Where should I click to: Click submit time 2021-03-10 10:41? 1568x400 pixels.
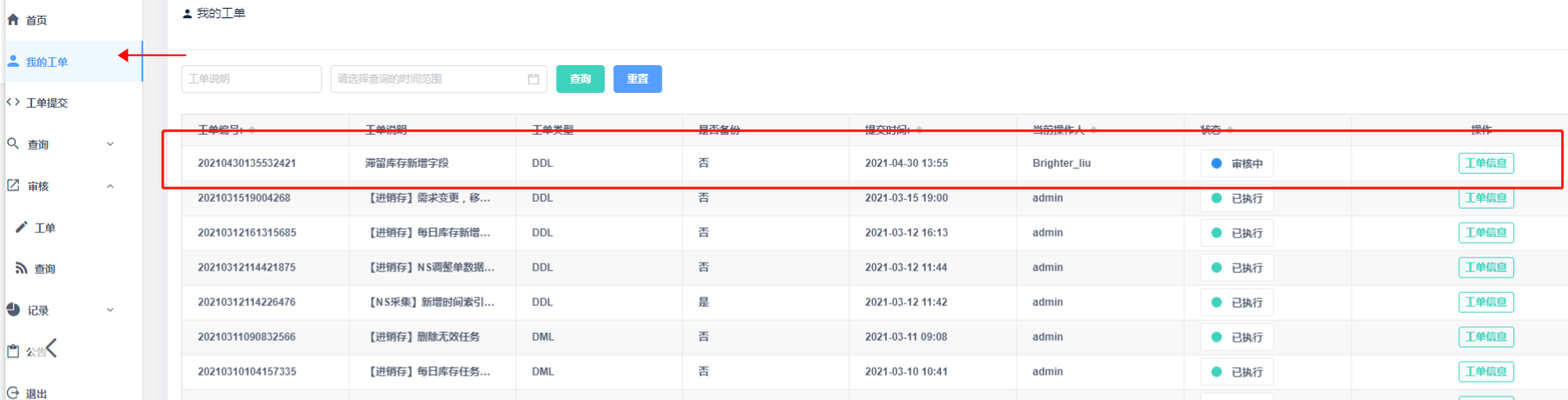pyautogui.click(x=906, y=372)
